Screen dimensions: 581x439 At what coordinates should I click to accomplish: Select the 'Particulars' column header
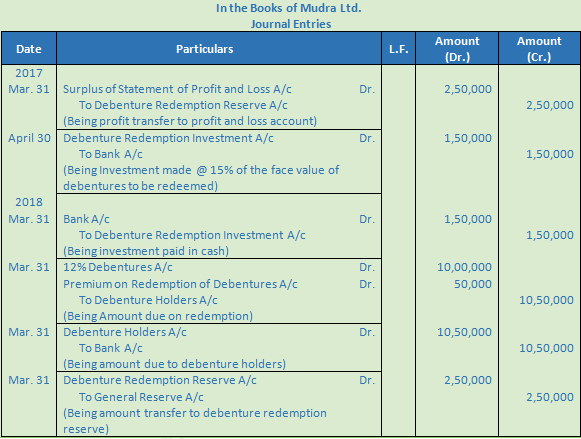click(x=219, y=49)
